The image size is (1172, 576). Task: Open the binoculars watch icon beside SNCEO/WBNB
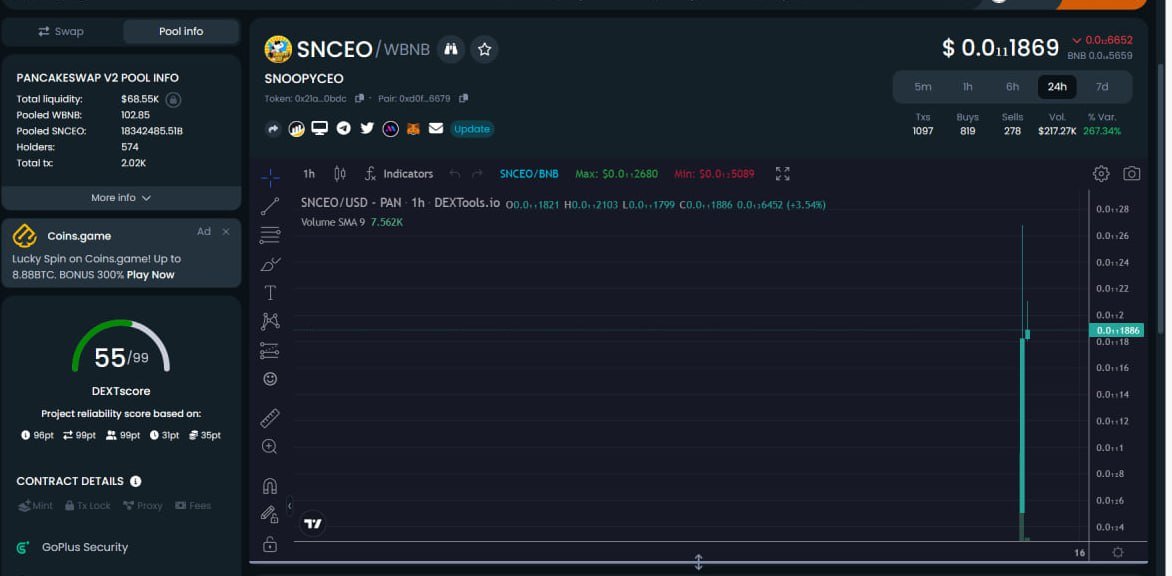451,49
